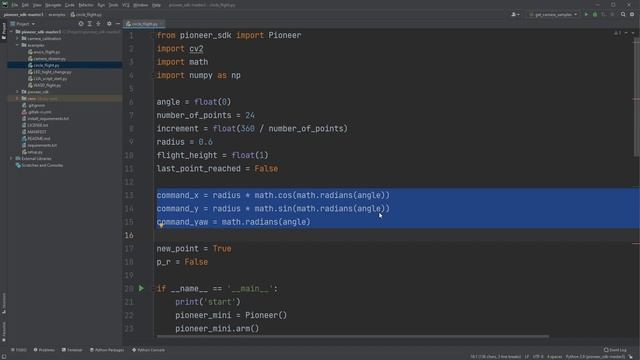Select README.md file
640x360 pixels.
click(x=35, y=138)
